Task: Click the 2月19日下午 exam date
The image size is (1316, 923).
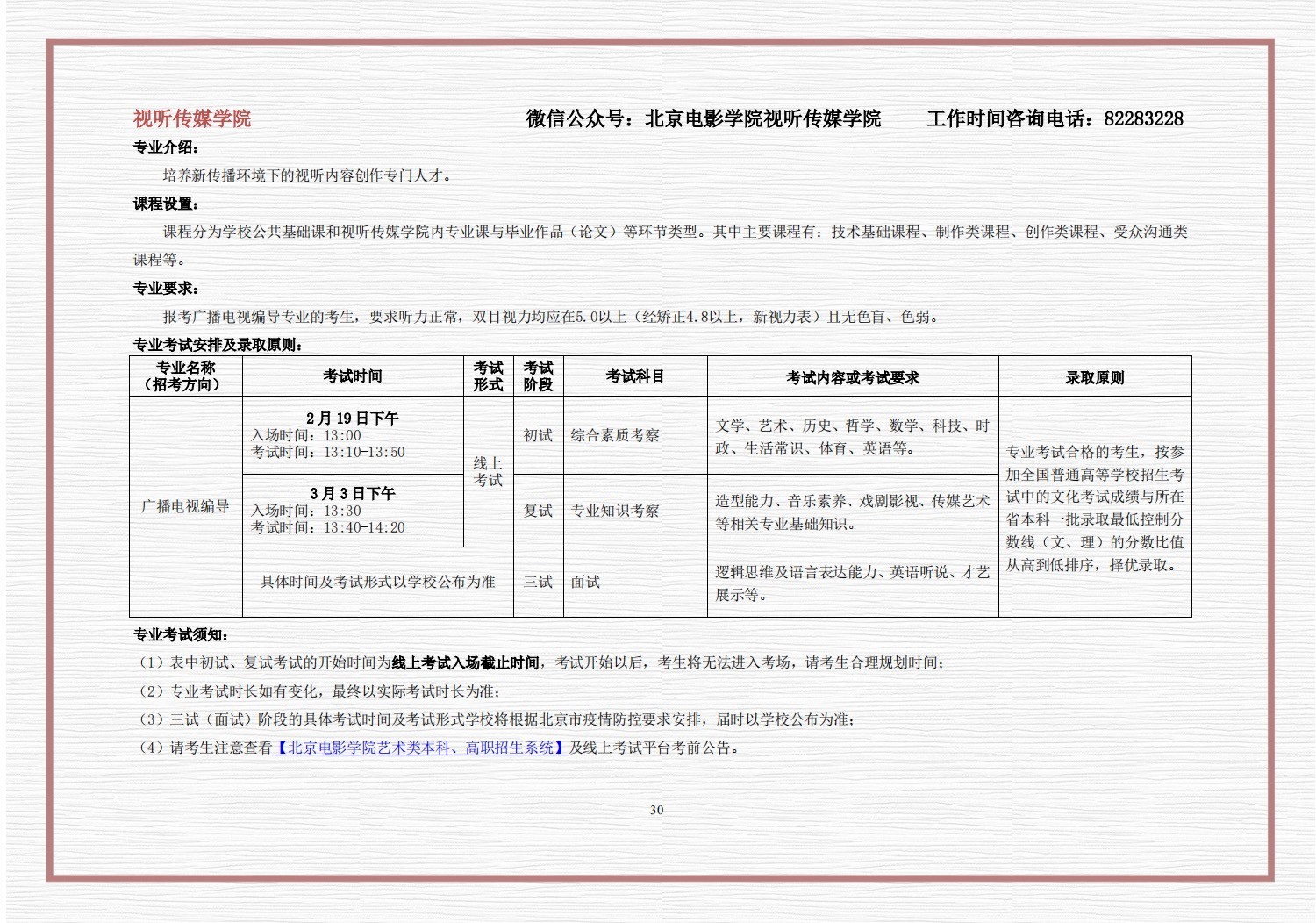Action: click(353, 419)
